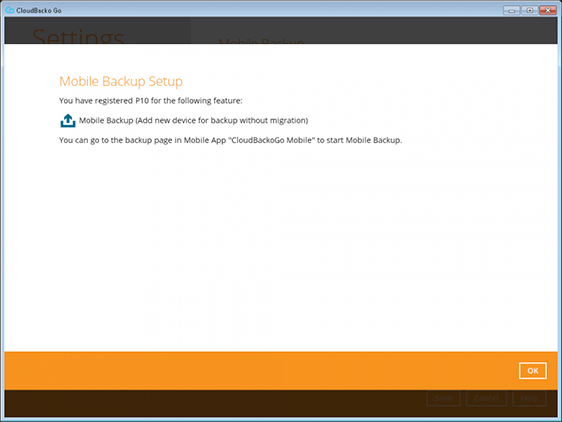Click the OK button in orange footer
Image resolution: width=562 pixels, height=422 pixels.
pos(533,370)
